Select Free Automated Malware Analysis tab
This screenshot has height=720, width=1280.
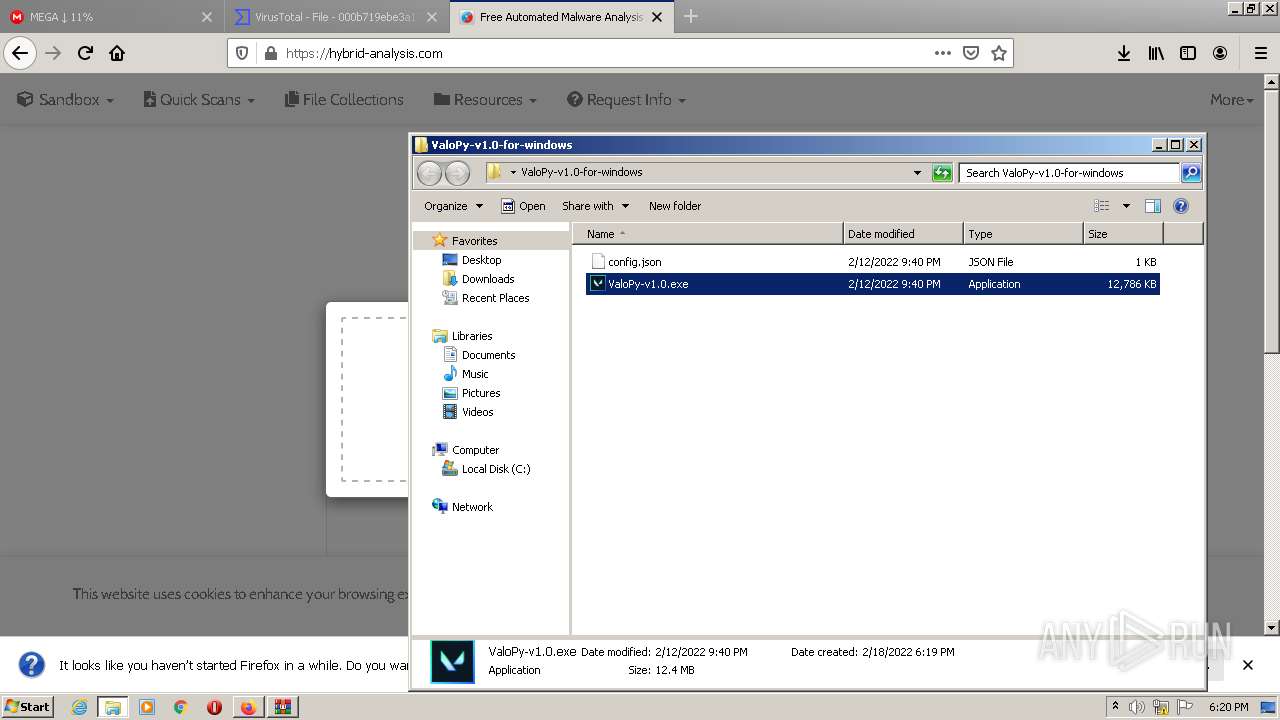[562, 17]
